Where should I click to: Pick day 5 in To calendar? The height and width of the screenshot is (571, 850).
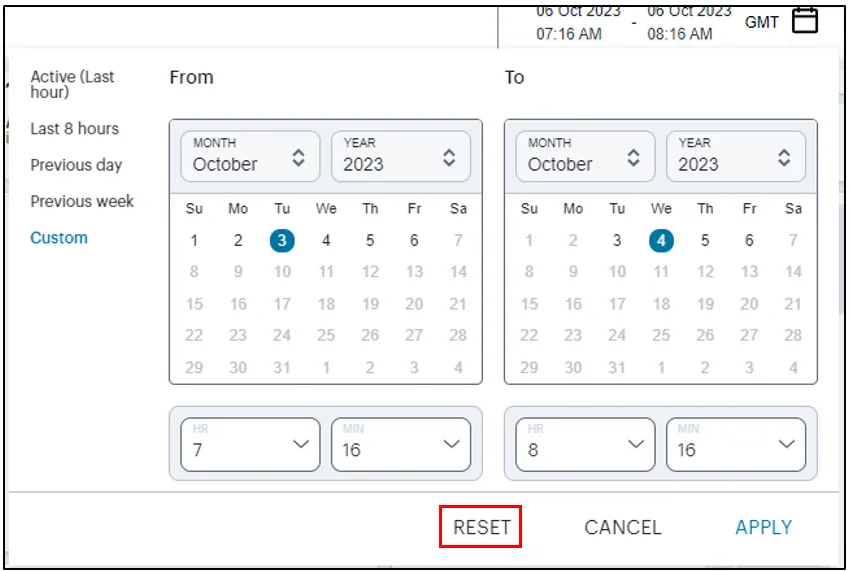[705, 240]
